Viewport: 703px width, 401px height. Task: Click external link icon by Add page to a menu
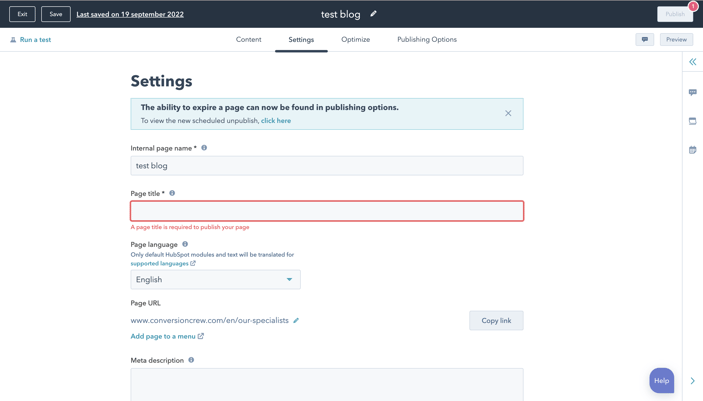point(201,336)
